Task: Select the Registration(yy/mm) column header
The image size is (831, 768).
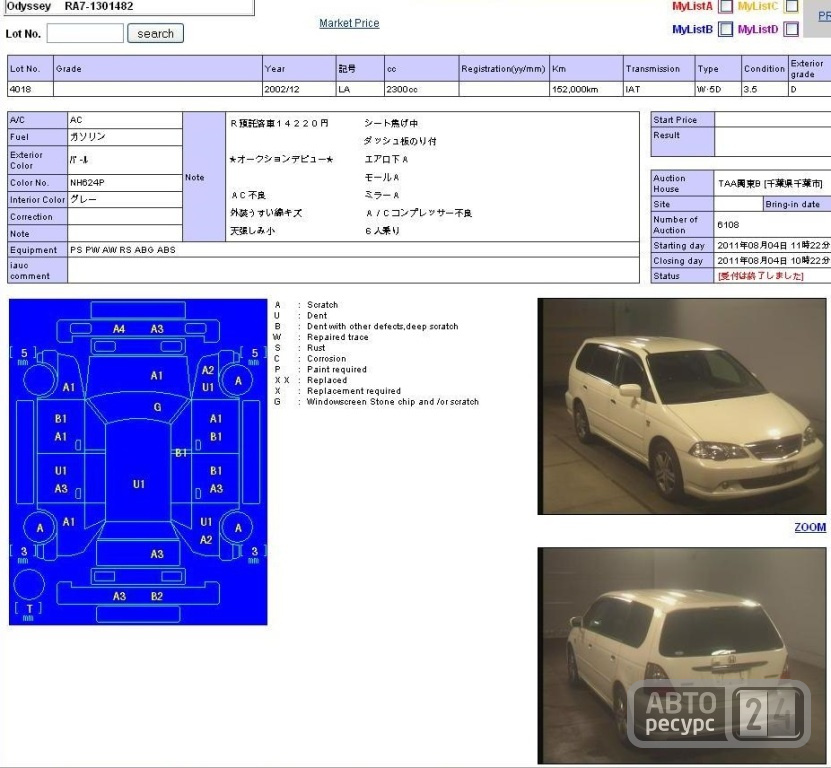Action: 503,69
